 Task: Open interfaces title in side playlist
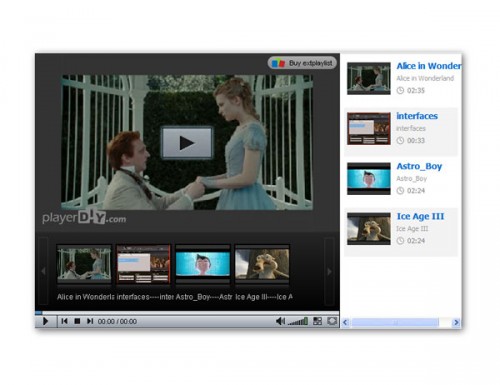click(417, 116)
